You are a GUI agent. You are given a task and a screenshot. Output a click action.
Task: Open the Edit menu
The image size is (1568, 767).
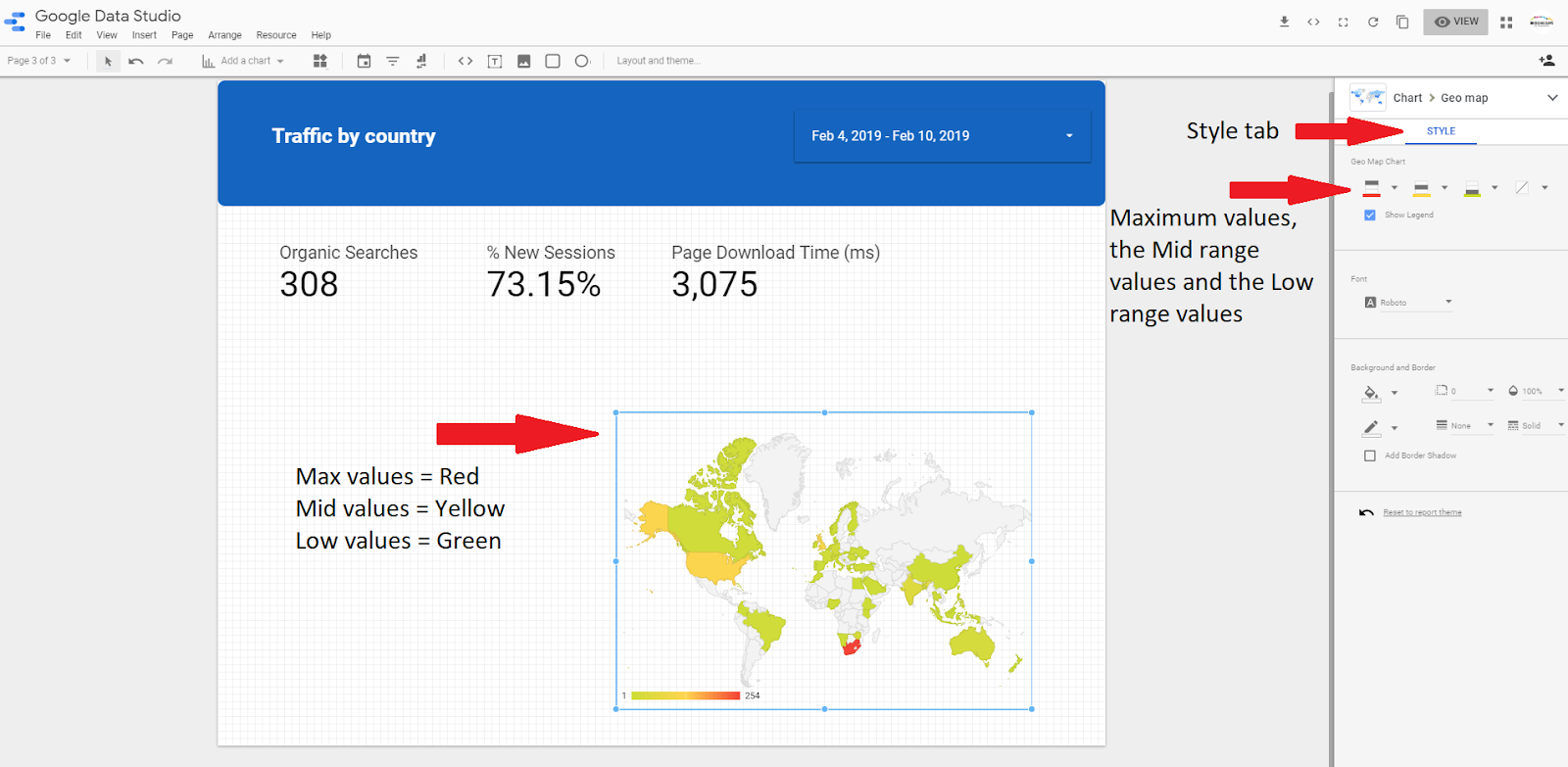click(73, 35)
